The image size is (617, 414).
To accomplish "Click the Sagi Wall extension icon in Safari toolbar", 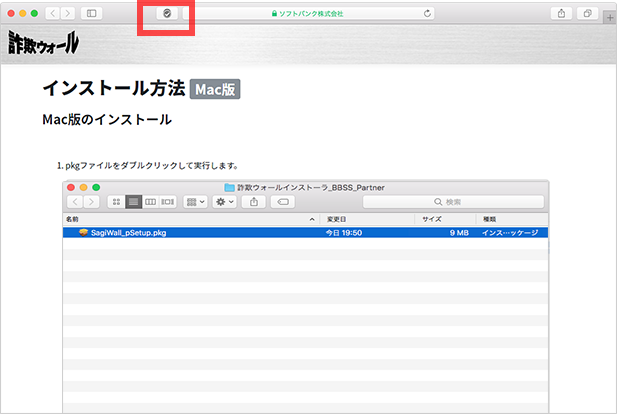I will 167,14.
